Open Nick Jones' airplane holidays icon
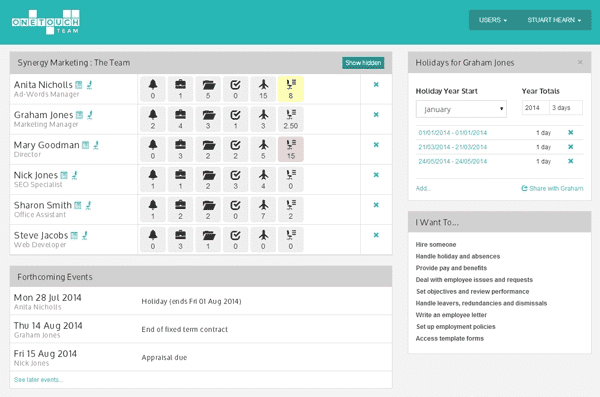Viewport: 600px width, 397px height. tap(263, 180)
